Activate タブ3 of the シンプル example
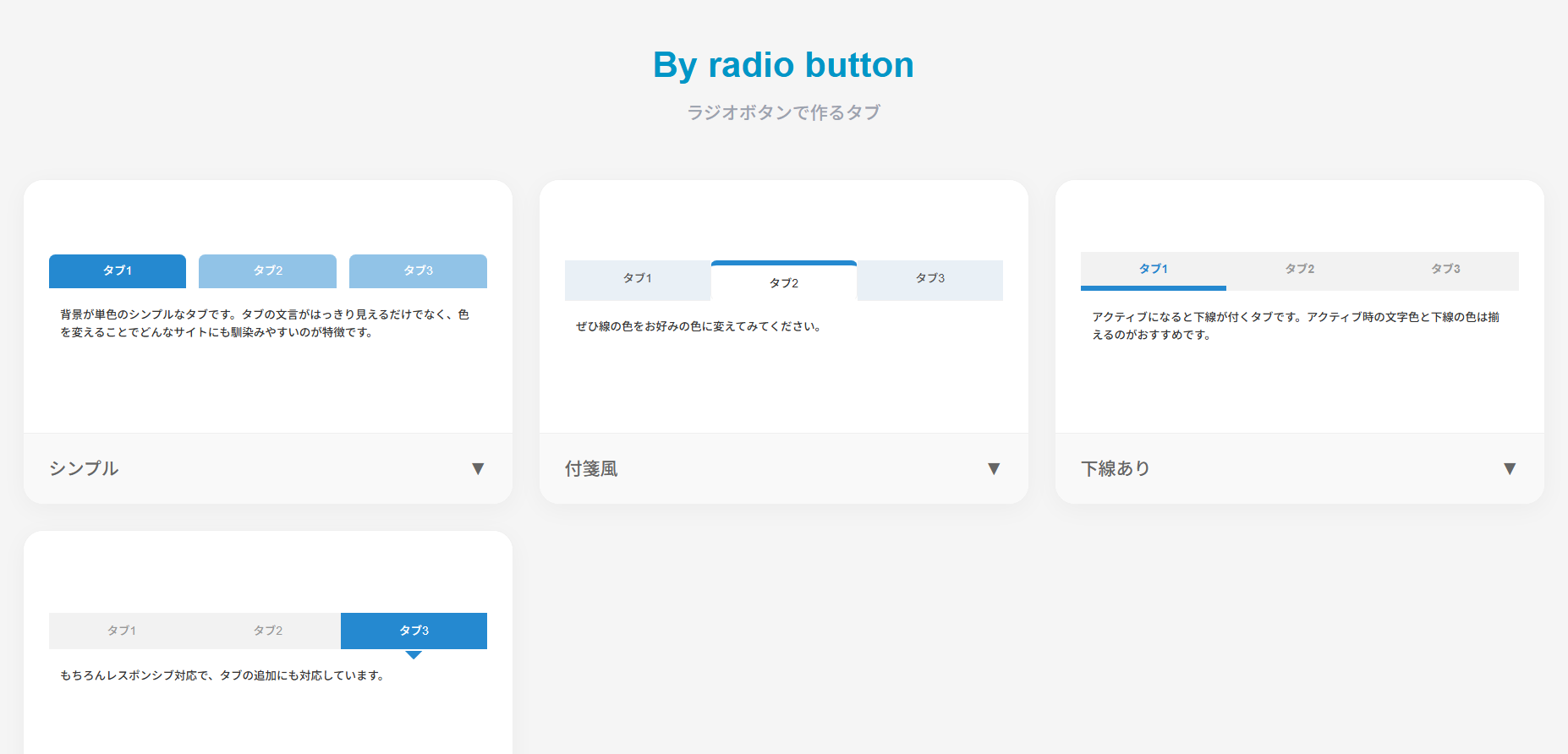Screen dimensions: 1568x754 tap(417, 270)
